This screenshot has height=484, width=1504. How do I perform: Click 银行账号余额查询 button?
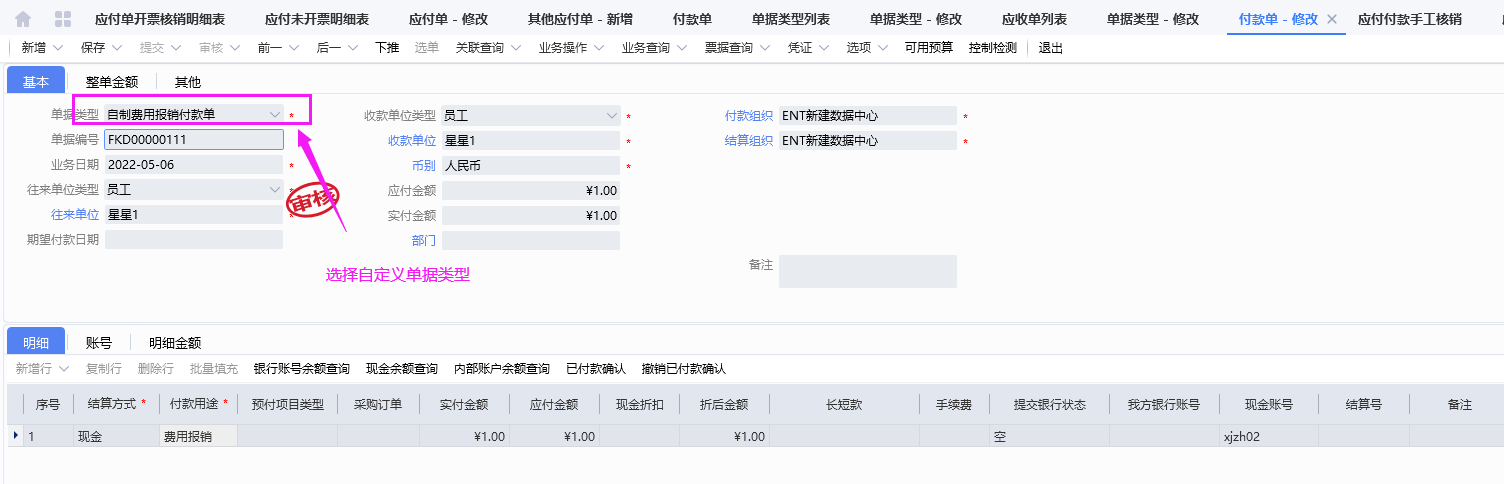(x=302, y=369)
